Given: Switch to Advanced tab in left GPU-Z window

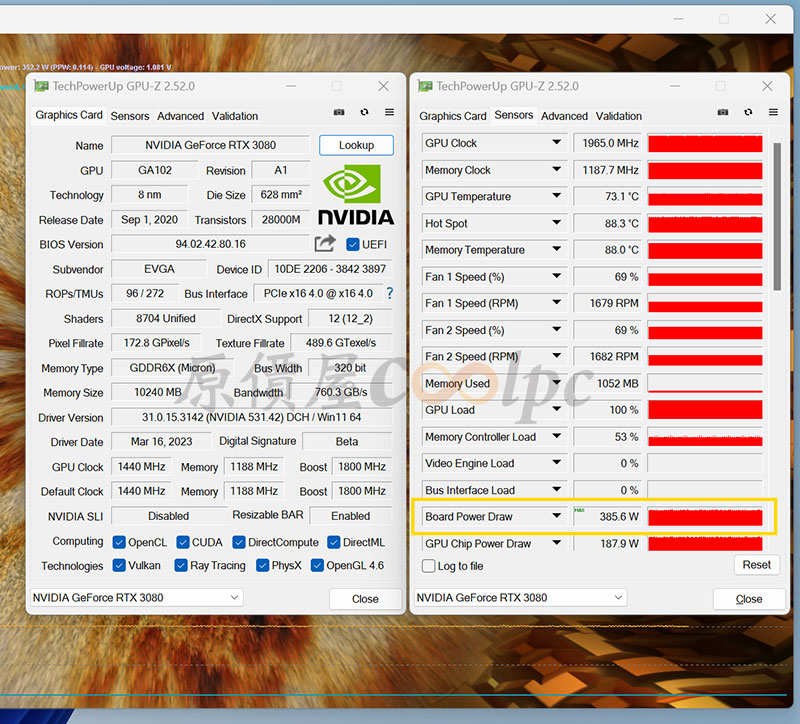Looking at the screenshot, I should 180,116.
